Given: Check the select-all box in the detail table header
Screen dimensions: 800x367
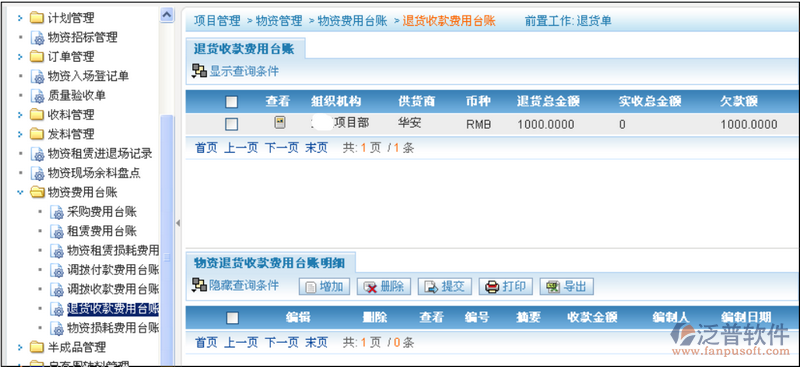Looking at the screenshot, I should 232,318.
